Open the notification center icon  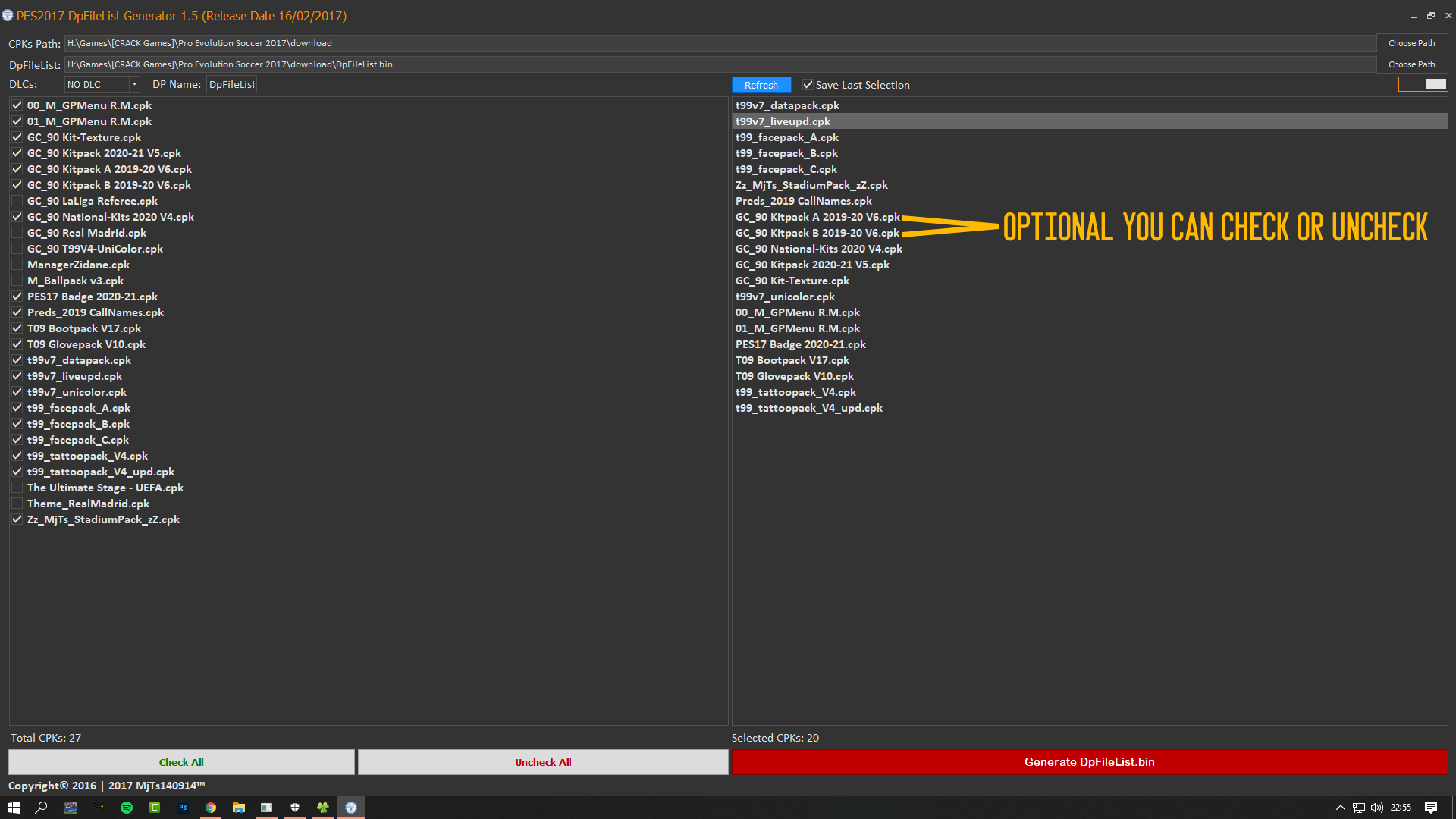pos(1431,808)
